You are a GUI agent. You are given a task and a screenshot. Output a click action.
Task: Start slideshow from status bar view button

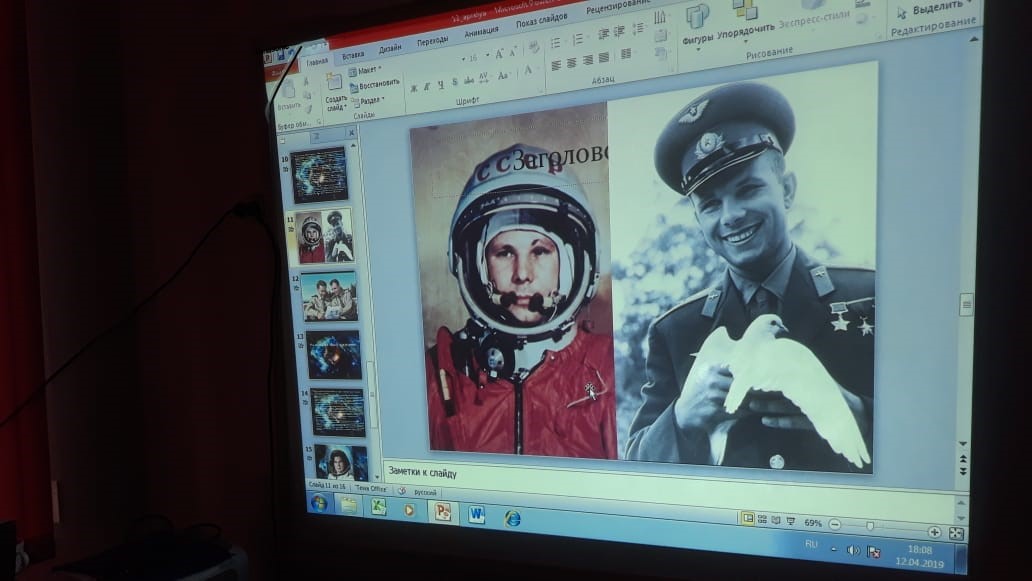(x=791, y=521)
